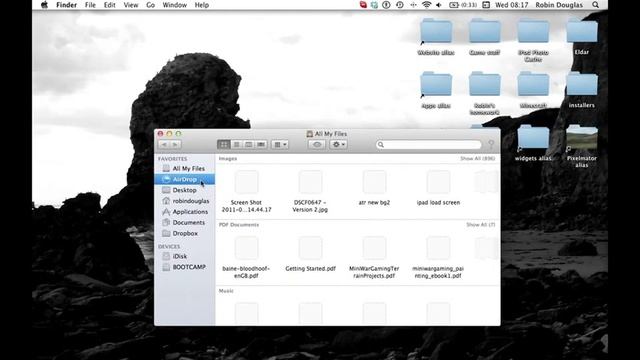Click Show All for PDF Documents
Screen dimensions: 640x360
click(x=481, y=224)
